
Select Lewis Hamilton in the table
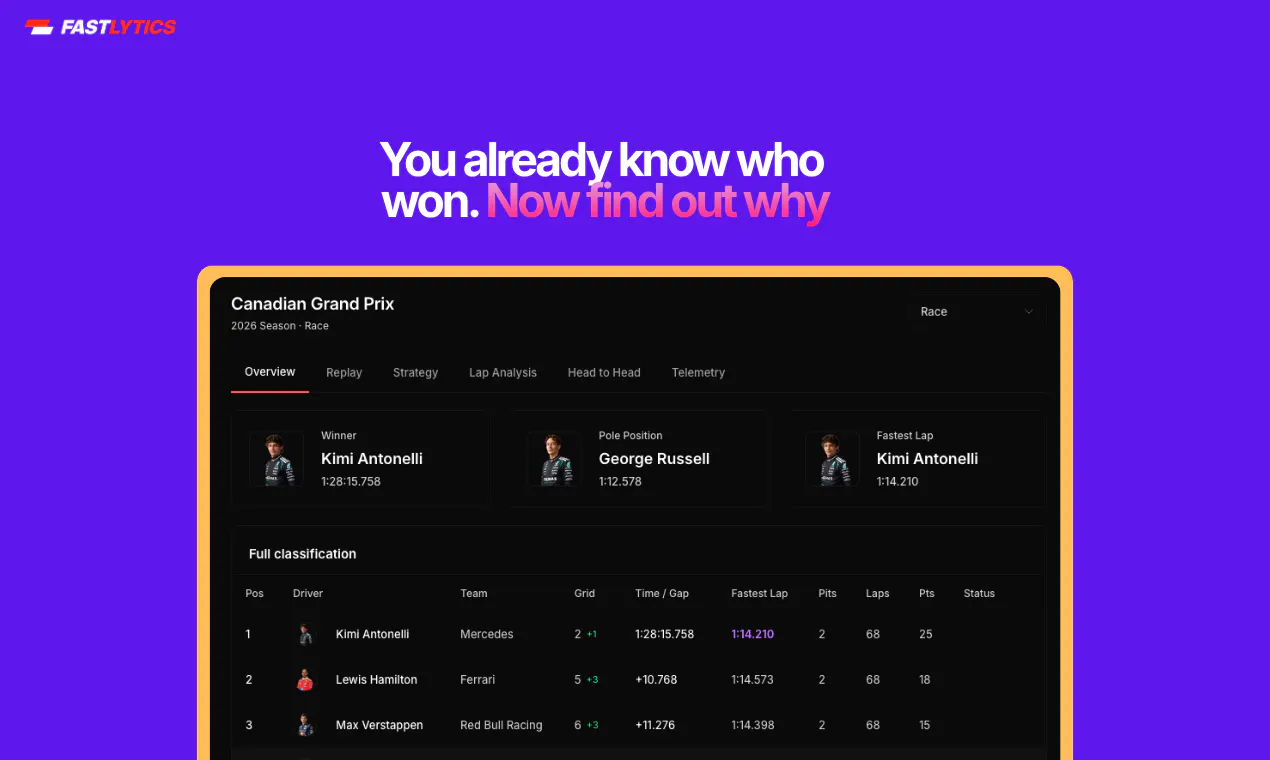[x=377, y=680]
